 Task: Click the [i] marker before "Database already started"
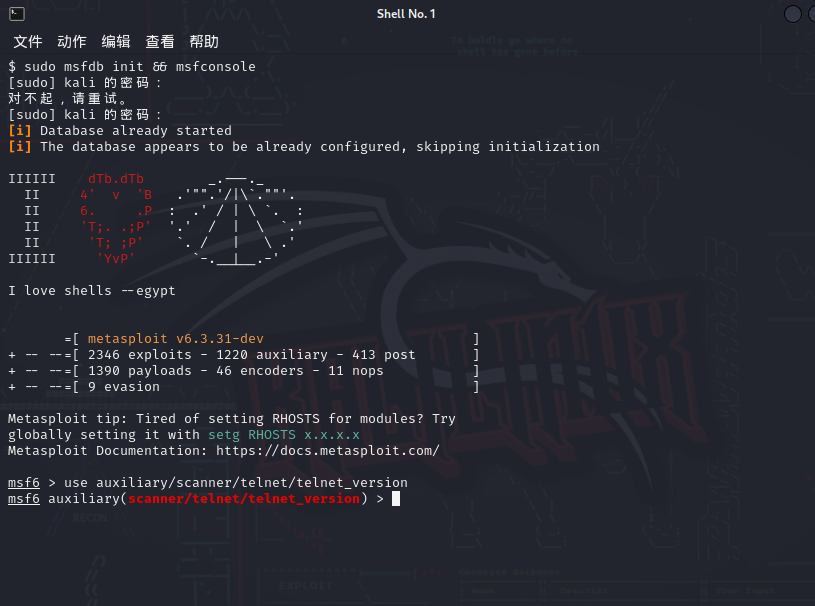[20, 131]
